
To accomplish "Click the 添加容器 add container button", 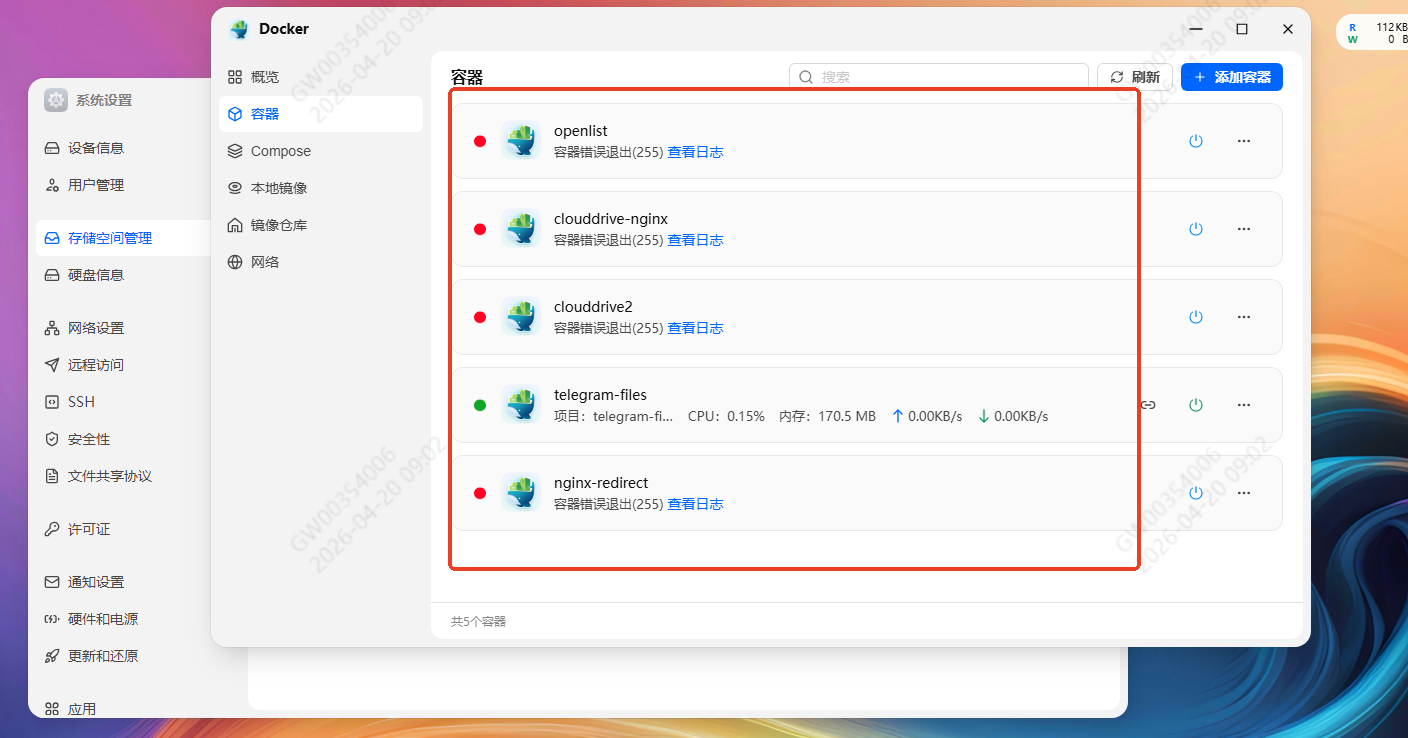I will 1232,77.
